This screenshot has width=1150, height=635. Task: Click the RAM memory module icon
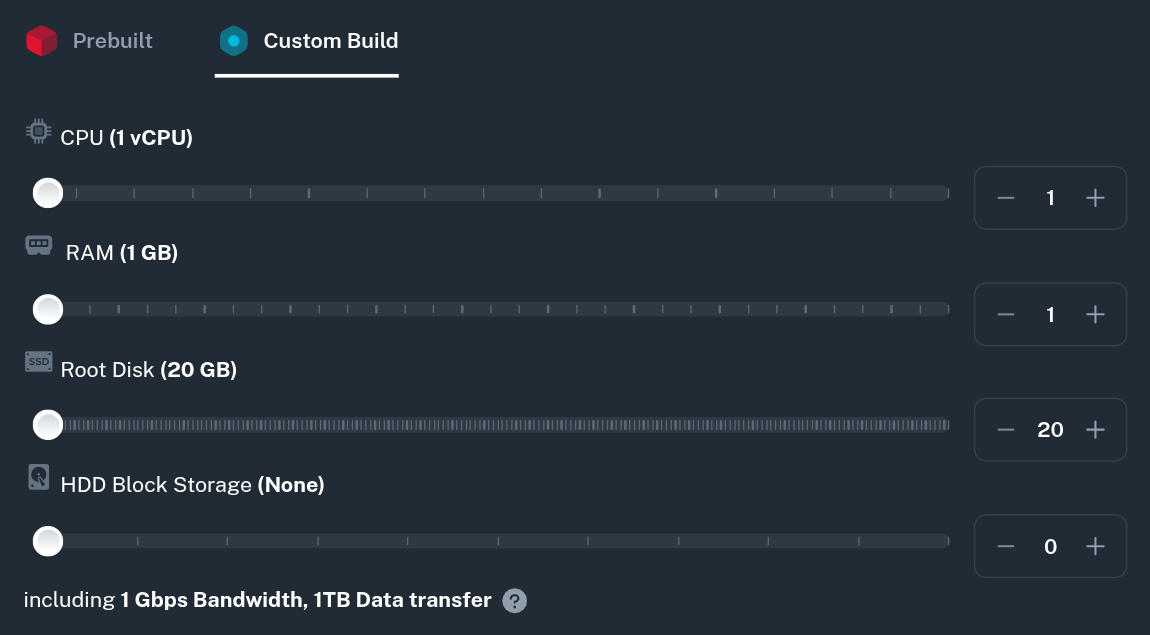pos(38,245)
